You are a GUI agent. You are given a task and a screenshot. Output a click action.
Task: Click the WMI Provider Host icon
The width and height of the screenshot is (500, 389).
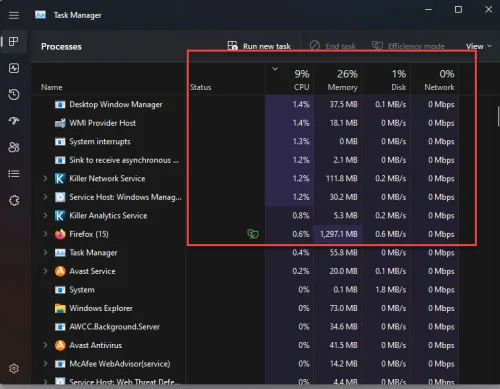point(60,123)
